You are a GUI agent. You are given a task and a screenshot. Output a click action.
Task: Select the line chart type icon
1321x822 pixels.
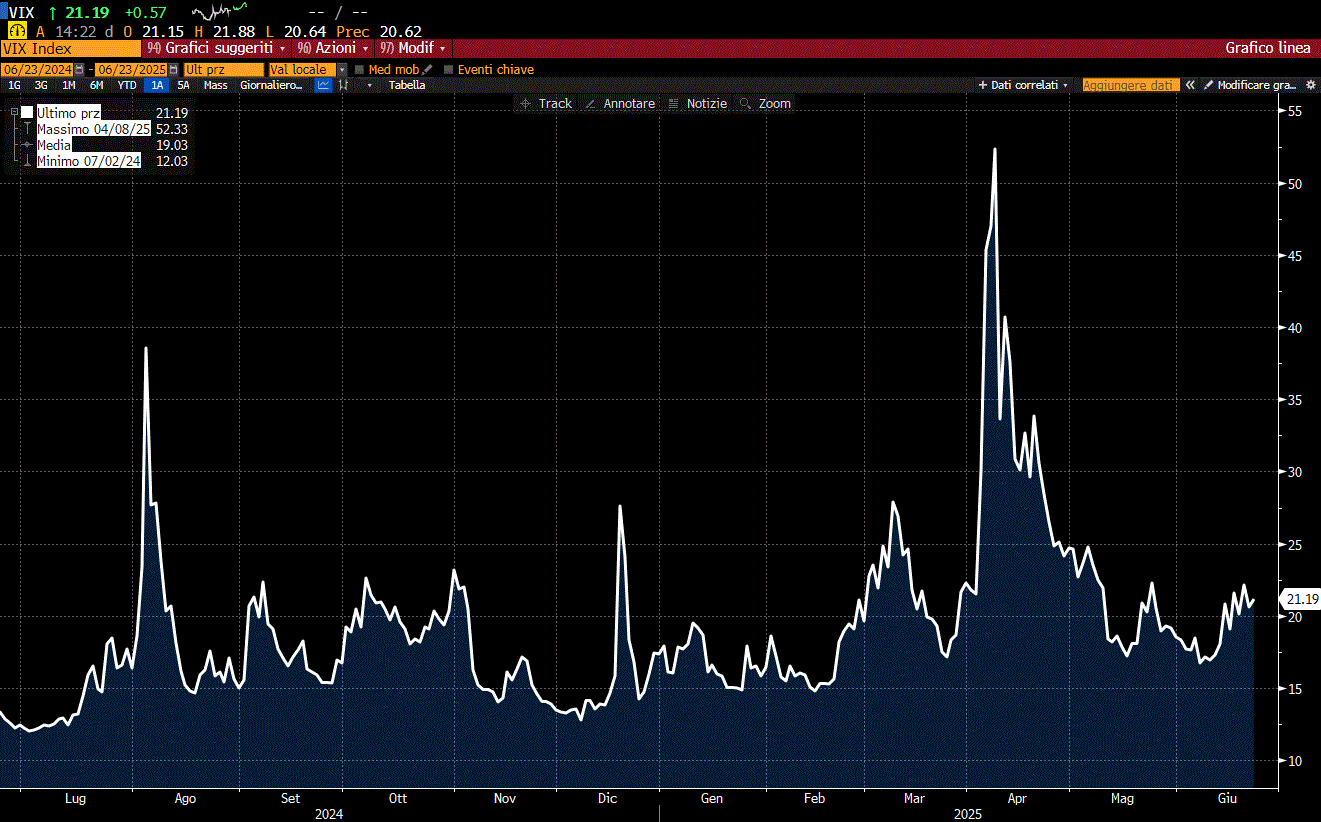point(324,85)
